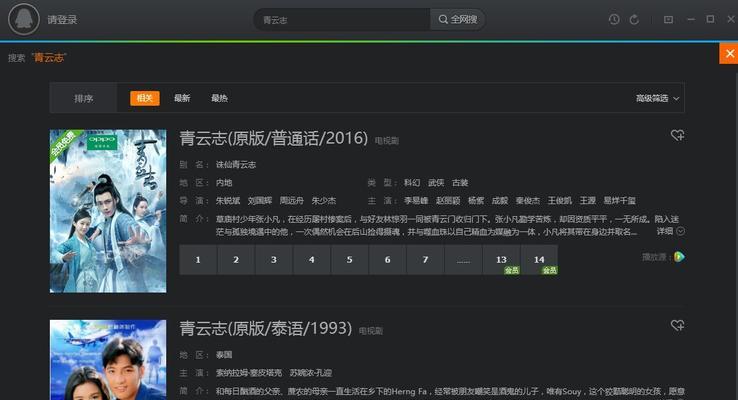738x400 pixels.
Task: Open the 青云志 2016 poster thumbnail
Action: click(x=108, y=211)
